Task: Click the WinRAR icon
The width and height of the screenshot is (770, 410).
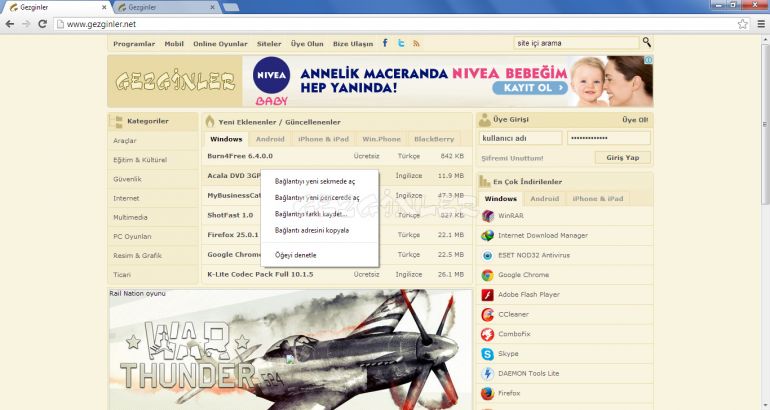Action: pyautogui.click(x=488, y=216)
